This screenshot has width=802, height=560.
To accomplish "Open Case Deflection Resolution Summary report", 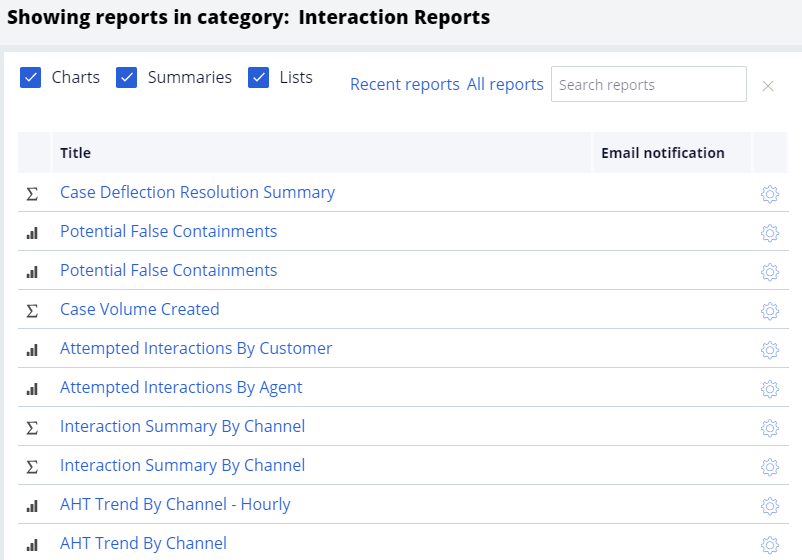I will (x=197, y=193).
